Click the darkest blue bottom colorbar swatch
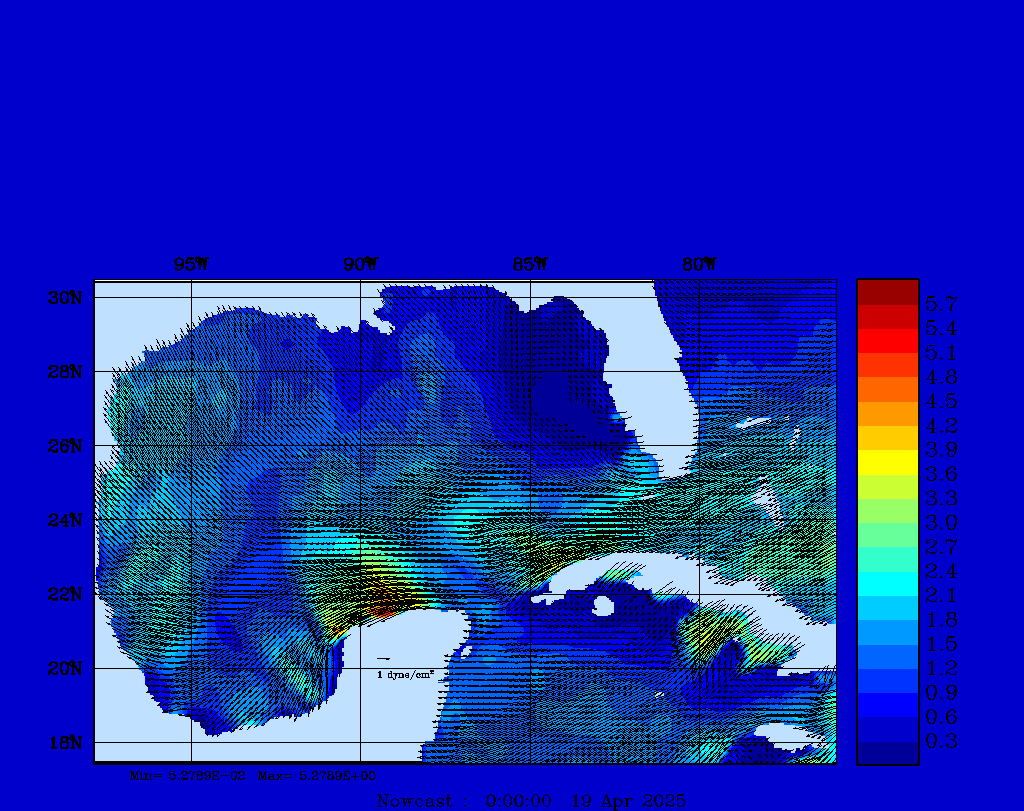The height and width of the screenshot is (811, 1024). pyautogui.click(x=887, y=753)
